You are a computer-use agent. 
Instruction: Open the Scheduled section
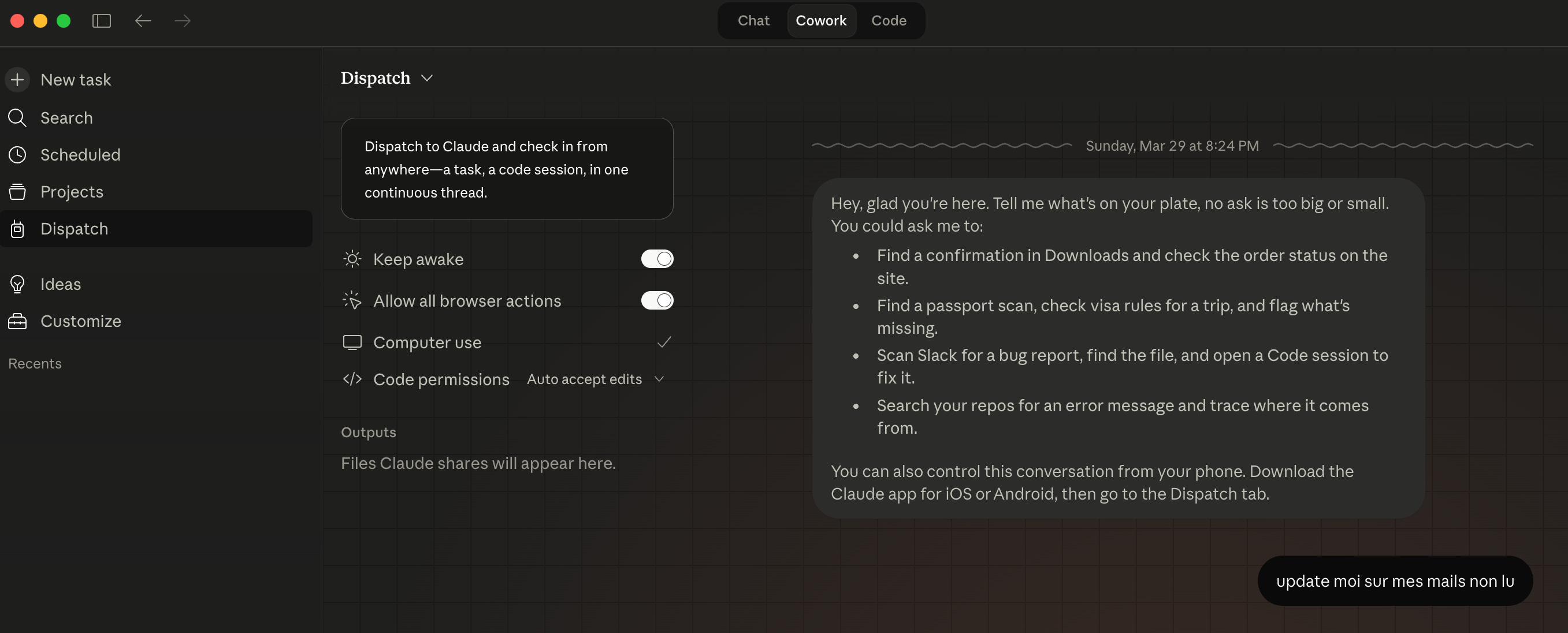157,155
